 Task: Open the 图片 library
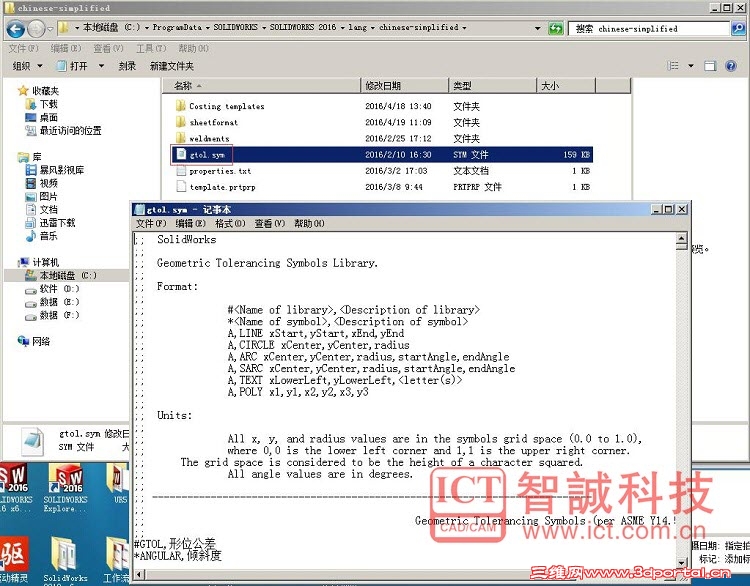pyautogui.click(x=42, y=196)
